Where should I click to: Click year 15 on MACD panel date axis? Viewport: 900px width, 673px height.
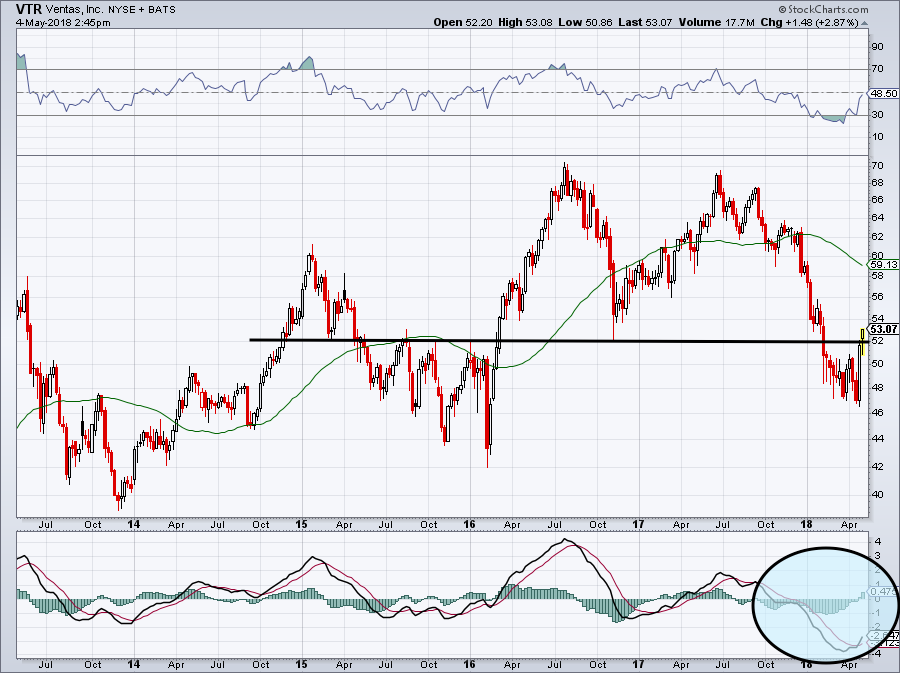click(302, 664)
